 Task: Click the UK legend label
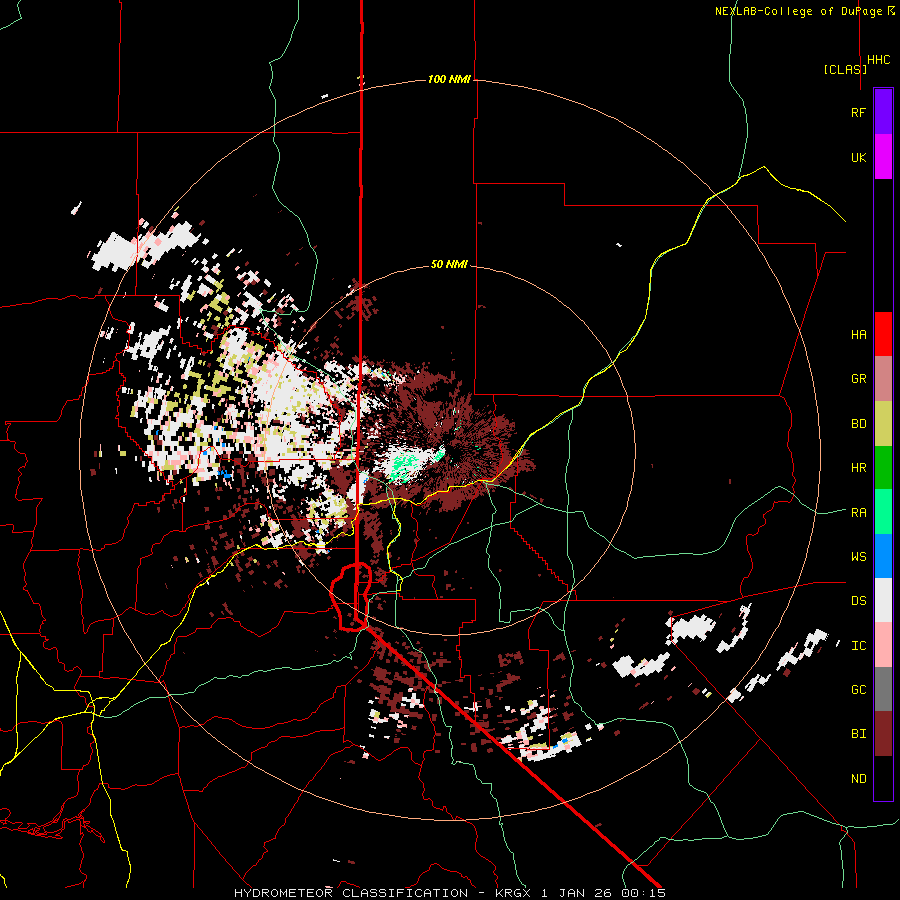tap(858, 157)
